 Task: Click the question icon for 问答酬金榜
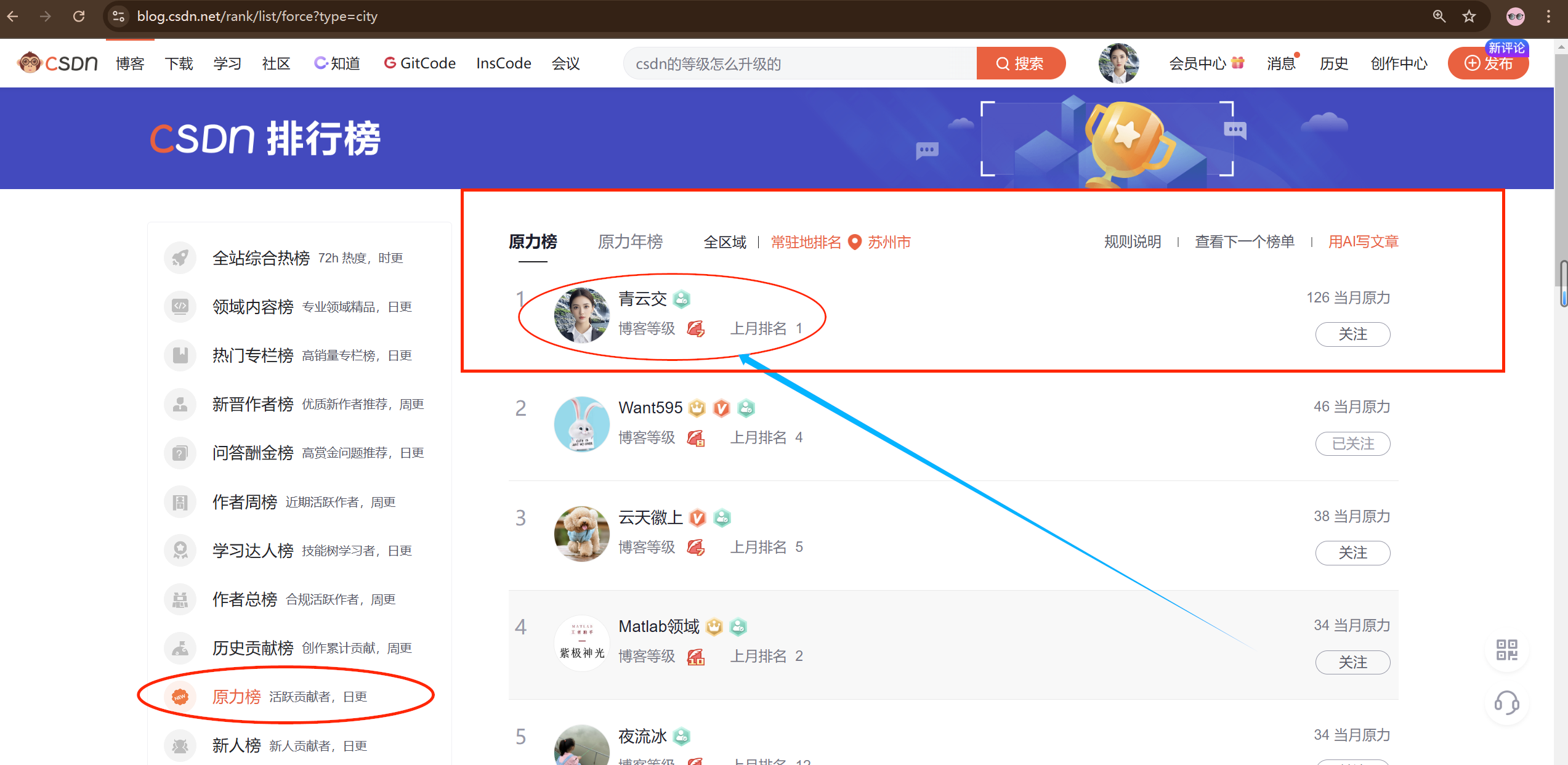pyautogui.click(x=180, y=453)
